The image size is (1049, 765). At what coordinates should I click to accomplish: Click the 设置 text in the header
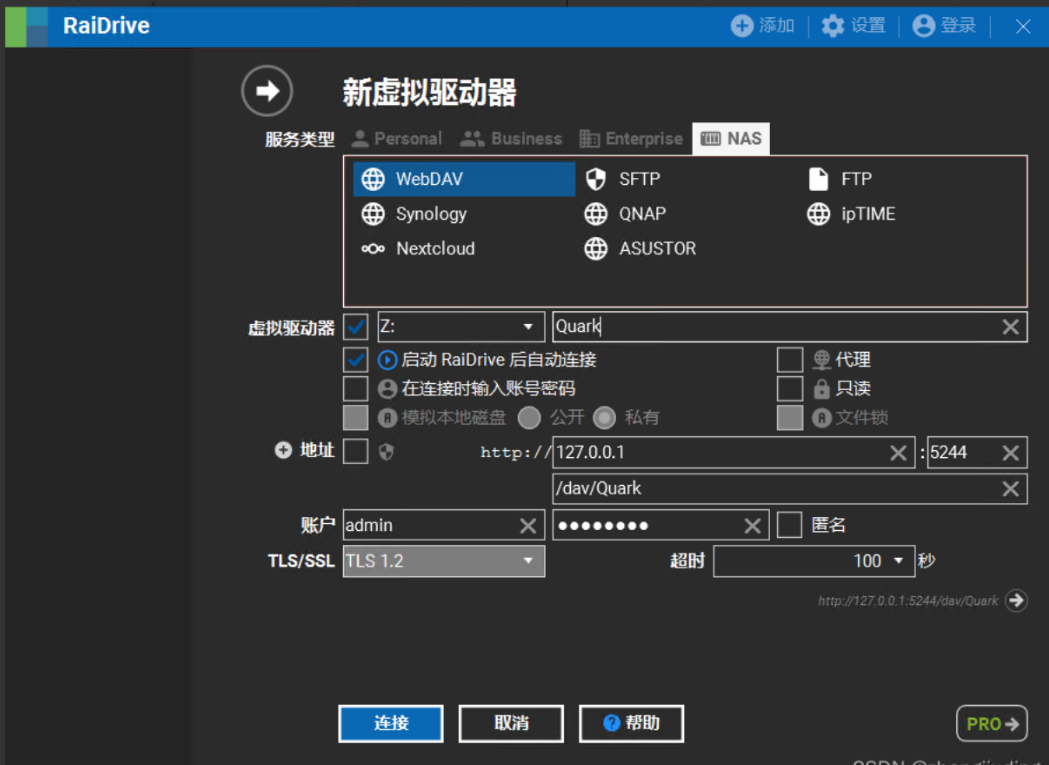(x=868, y=26)
